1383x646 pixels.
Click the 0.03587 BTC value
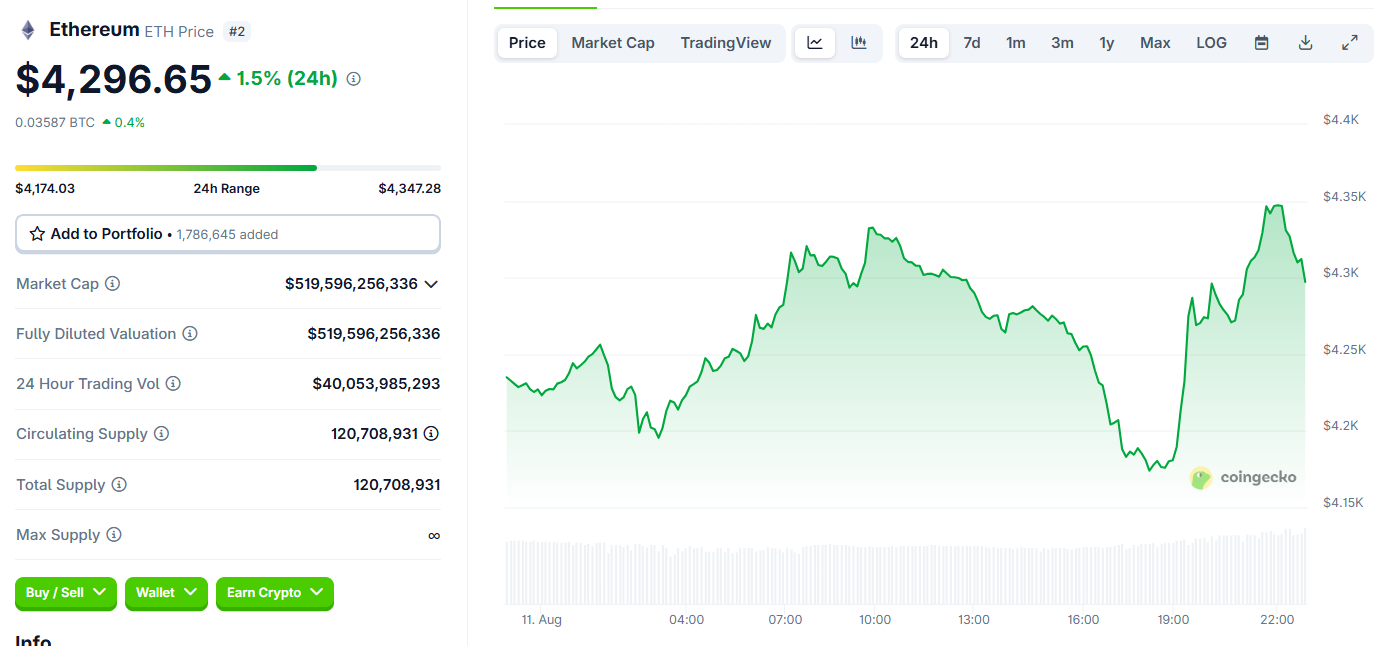pyautogui.click(x=55, y=123)
